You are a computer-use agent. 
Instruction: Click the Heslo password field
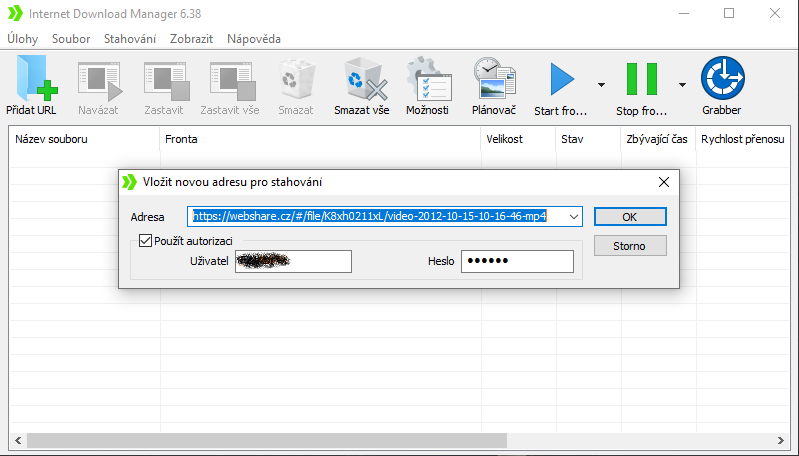point(517,261)
